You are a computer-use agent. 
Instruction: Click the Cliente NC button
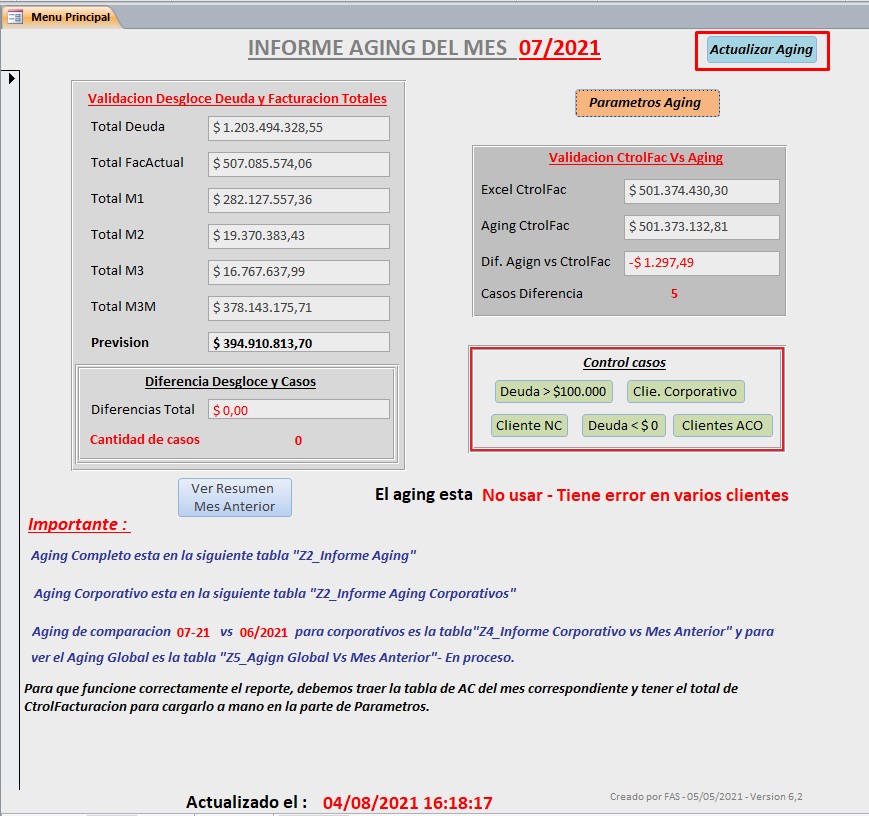pos(529,425)
